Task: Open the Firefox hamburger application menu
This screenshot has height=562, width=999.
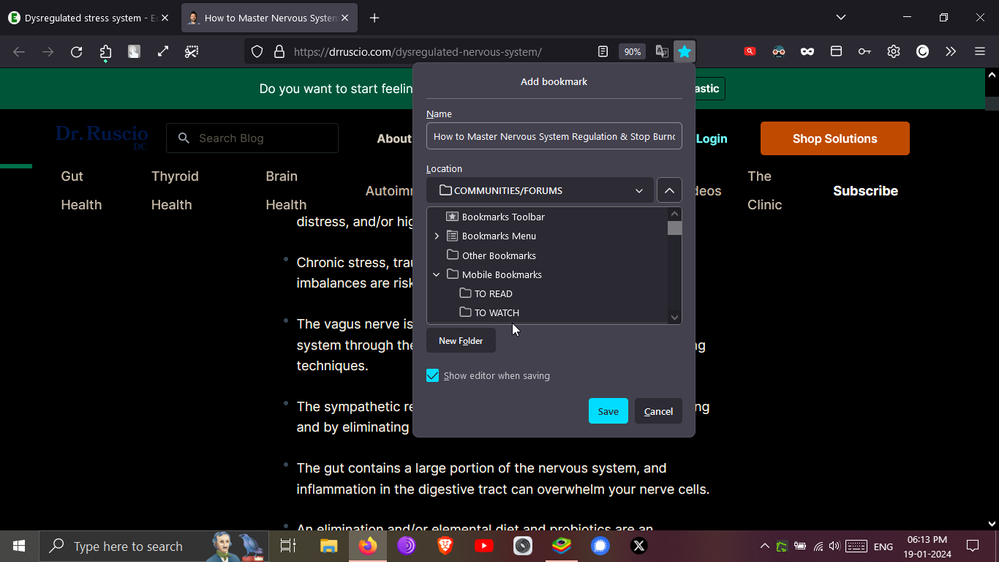Action: (x=979, y=52)
